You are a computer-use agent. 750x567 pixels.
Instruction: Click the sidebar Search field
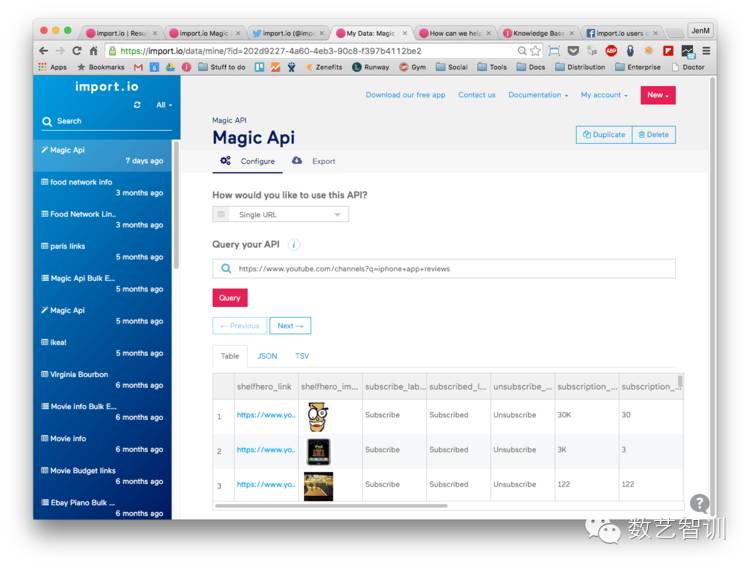coord(107,122)
